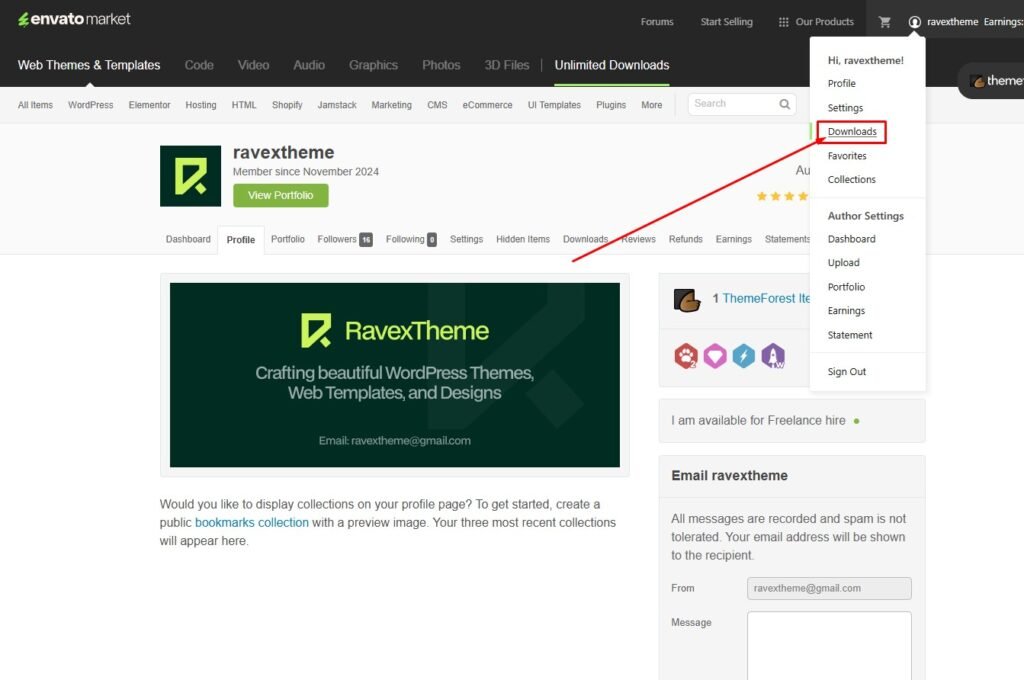Select Upload in the account menu
Viewport: 1024px width, 680px height.
pyautogui.click(x=843, y=263)
